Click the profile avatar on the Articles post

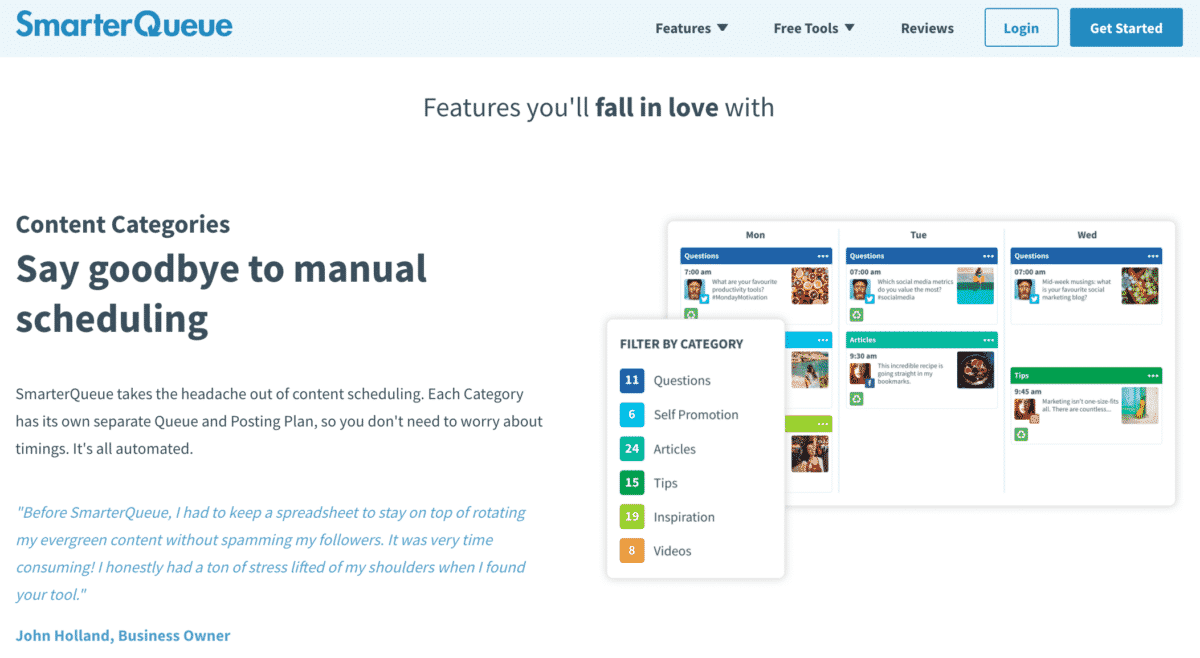(x=859, y=373)
